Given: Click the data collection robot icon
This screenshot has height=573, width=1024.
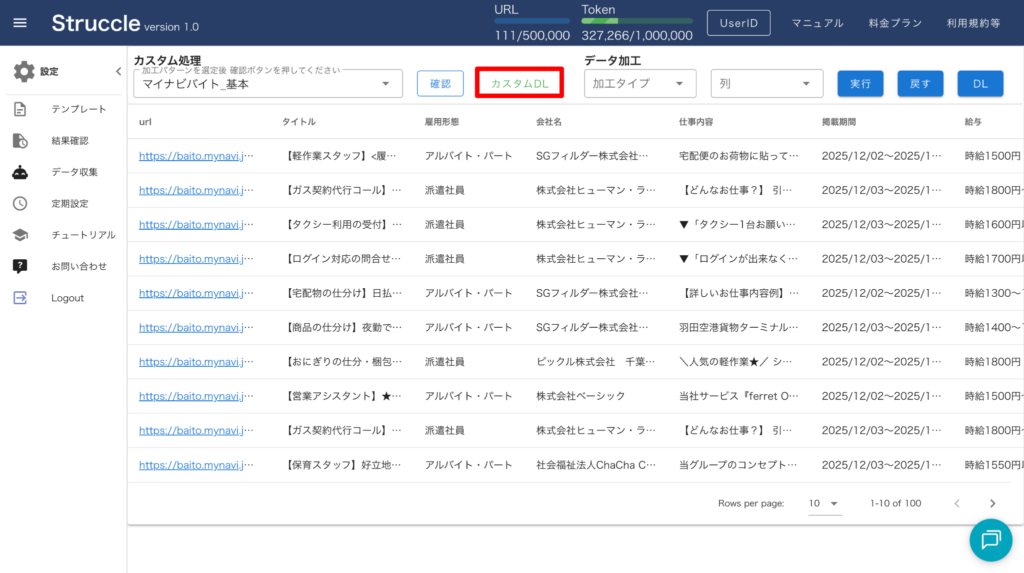Looking at the screenshot, I should pyautogui.click(x=20, y=172).
